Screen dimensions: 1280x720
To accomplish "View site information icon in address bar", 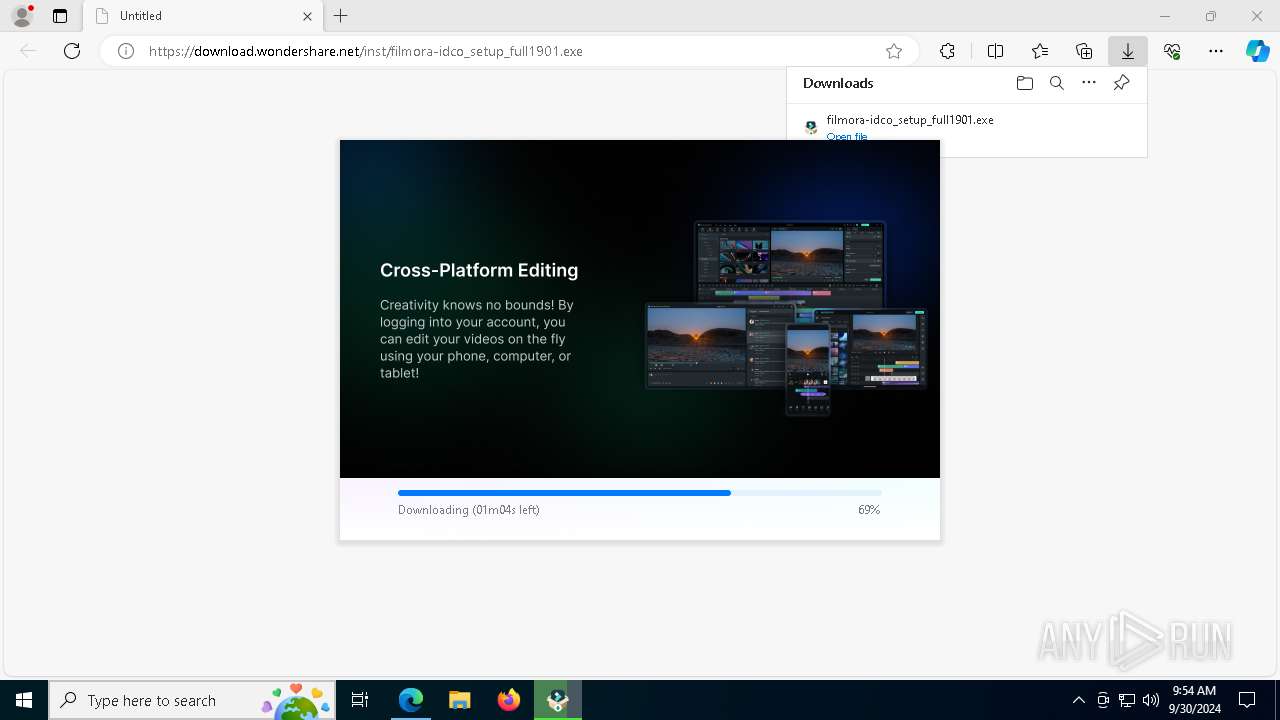I will pos(126,51).
